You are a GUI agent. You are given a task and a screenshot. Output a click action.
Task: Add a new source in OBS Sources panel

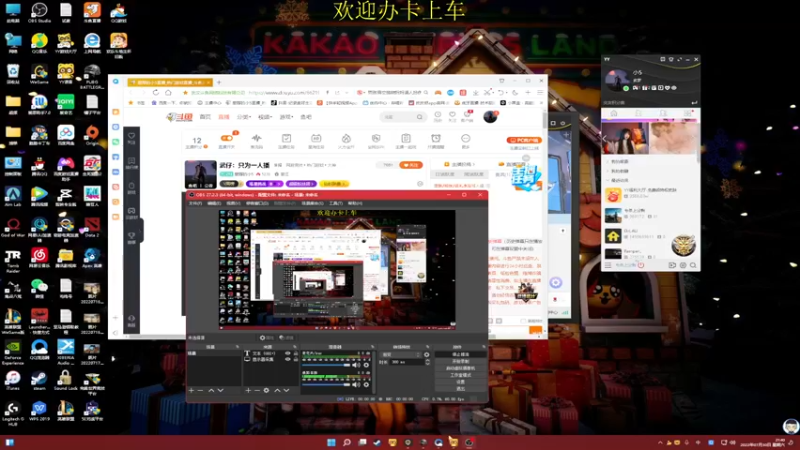click(248, 390)
